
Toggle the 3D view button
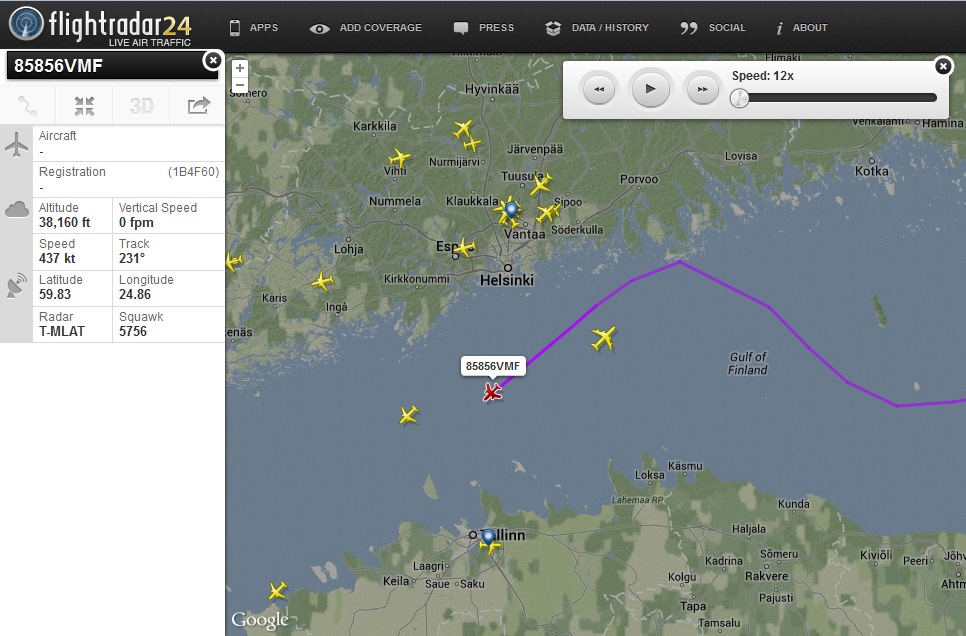click(x=141, y=105)
